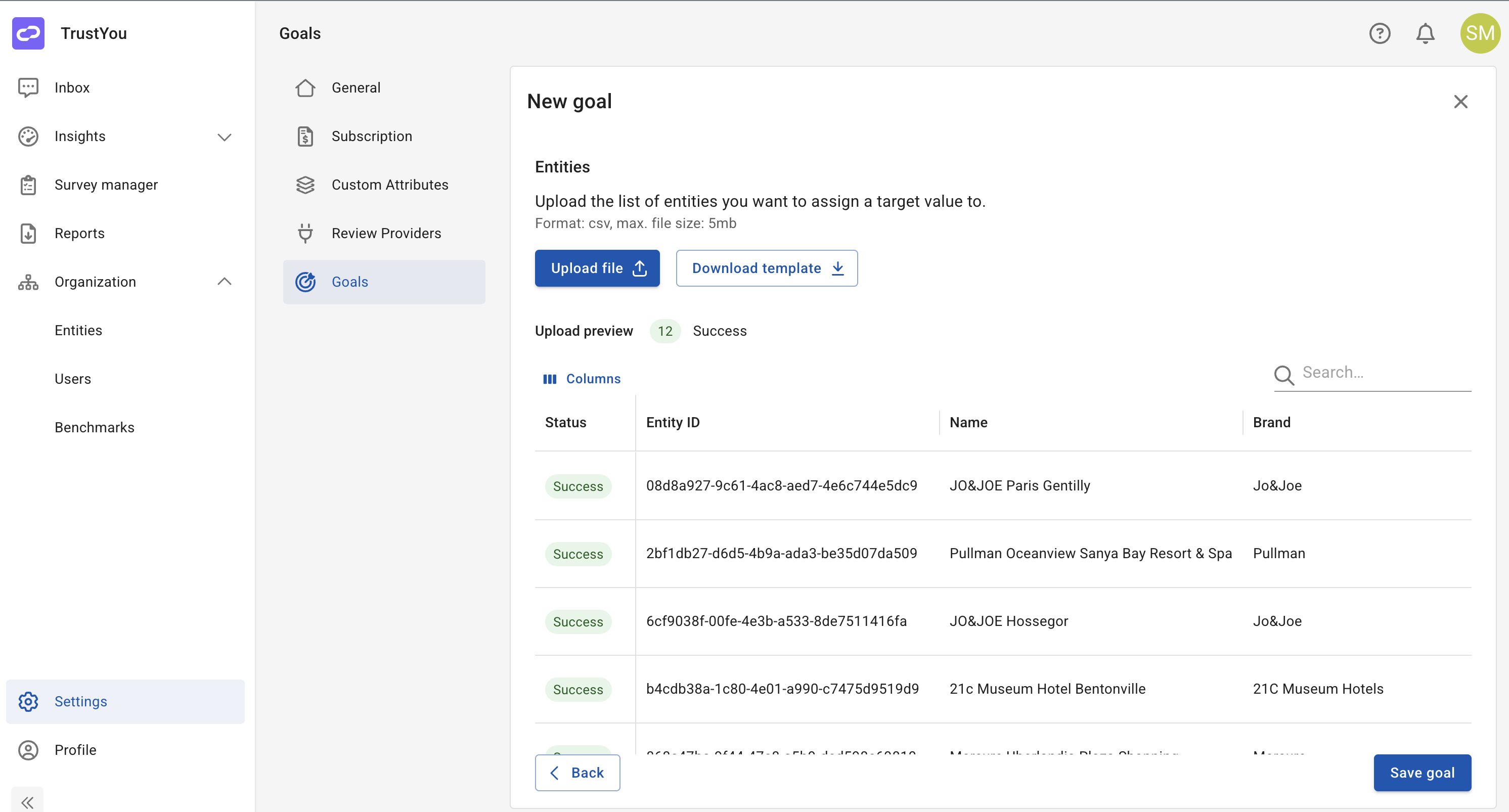This screenshot has height=812, width=1509.
Task: Click the Profile person icon
Action: point(28,750)
